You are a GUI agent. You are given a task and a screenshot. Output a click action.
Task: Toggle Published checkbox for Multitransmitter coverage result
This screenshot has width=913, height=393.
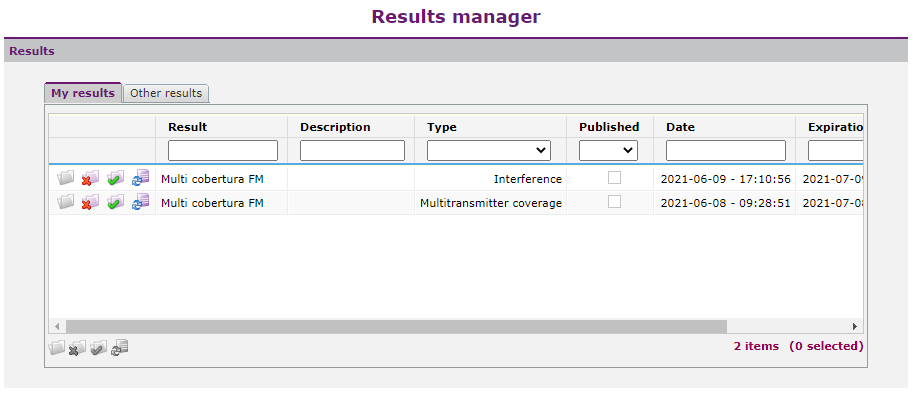(x=614, y=201)
